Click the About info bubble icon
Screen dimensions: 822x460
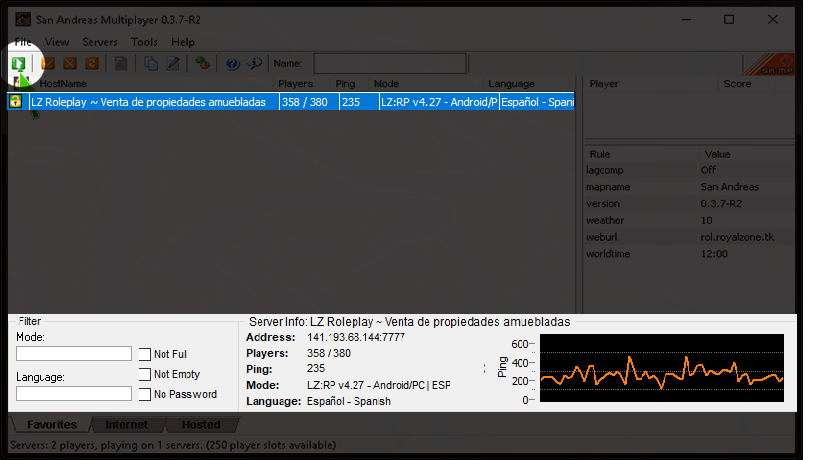254,63
